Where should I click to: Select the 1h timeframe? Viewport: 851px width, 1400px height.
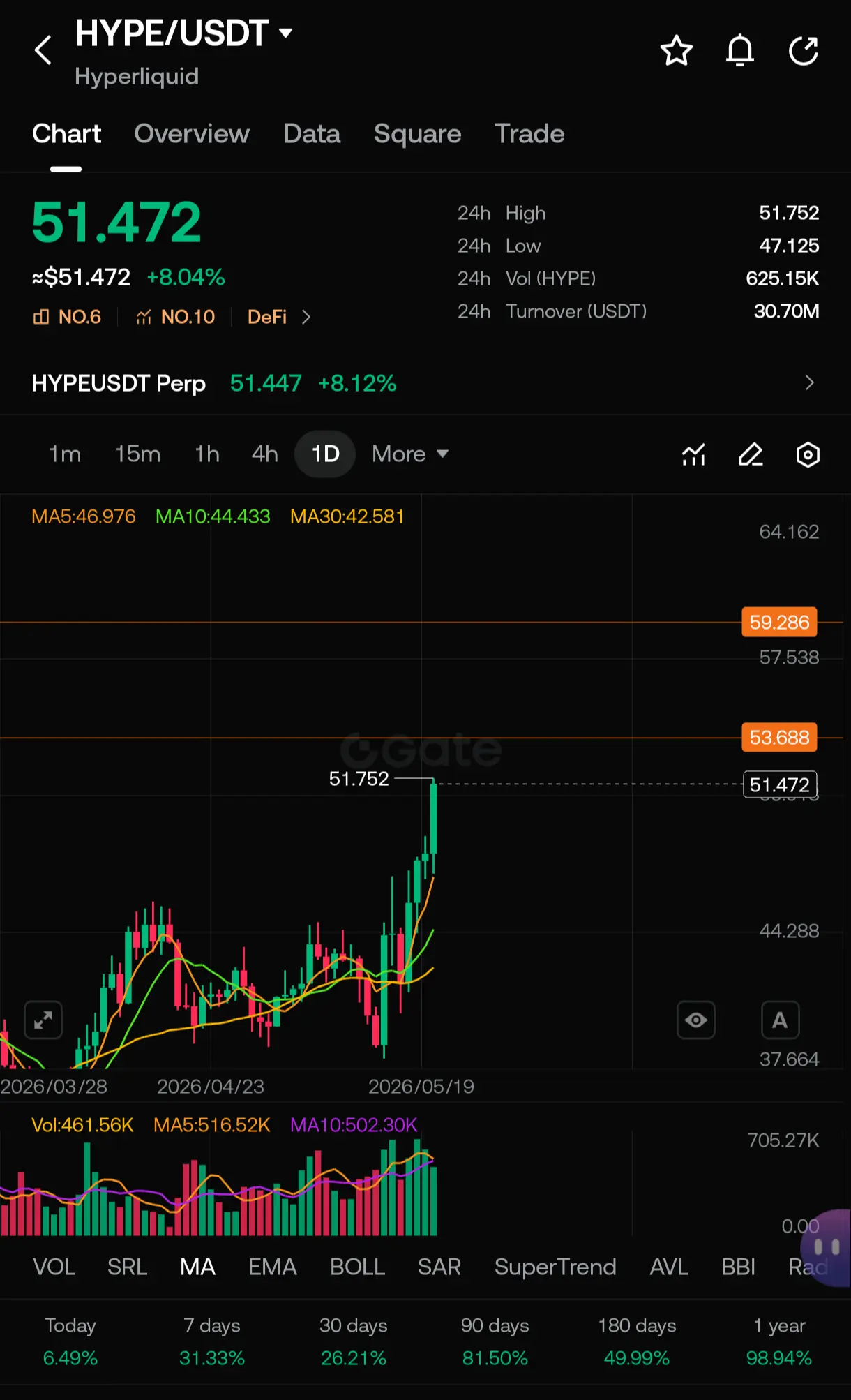coord(207,454)
